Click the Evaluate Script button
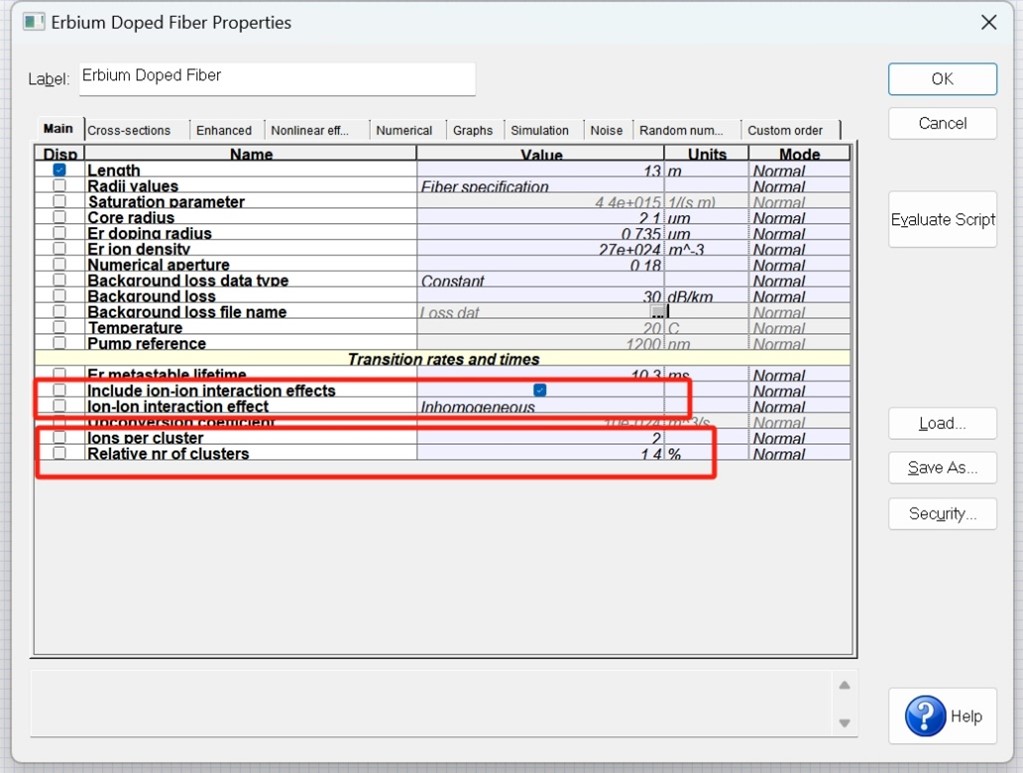Viewport: 1023px width, 773px height. (942, 219)
